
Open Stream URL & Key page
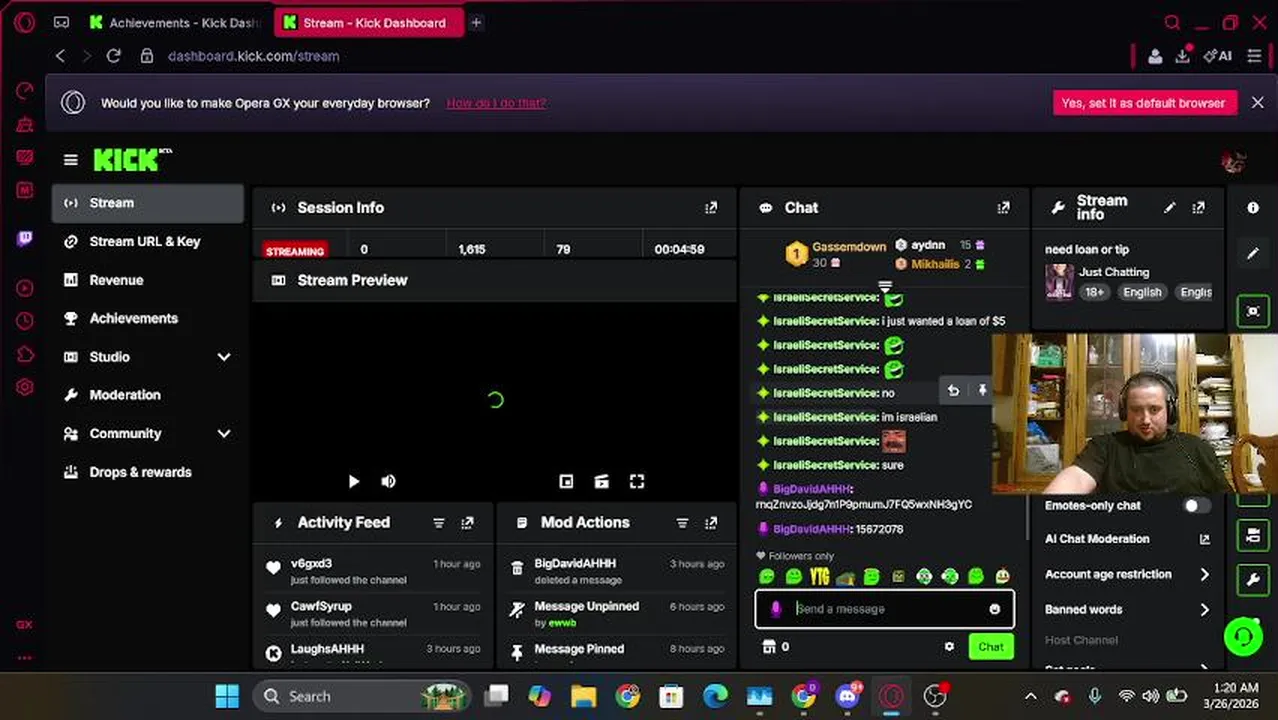click(148, 241)
